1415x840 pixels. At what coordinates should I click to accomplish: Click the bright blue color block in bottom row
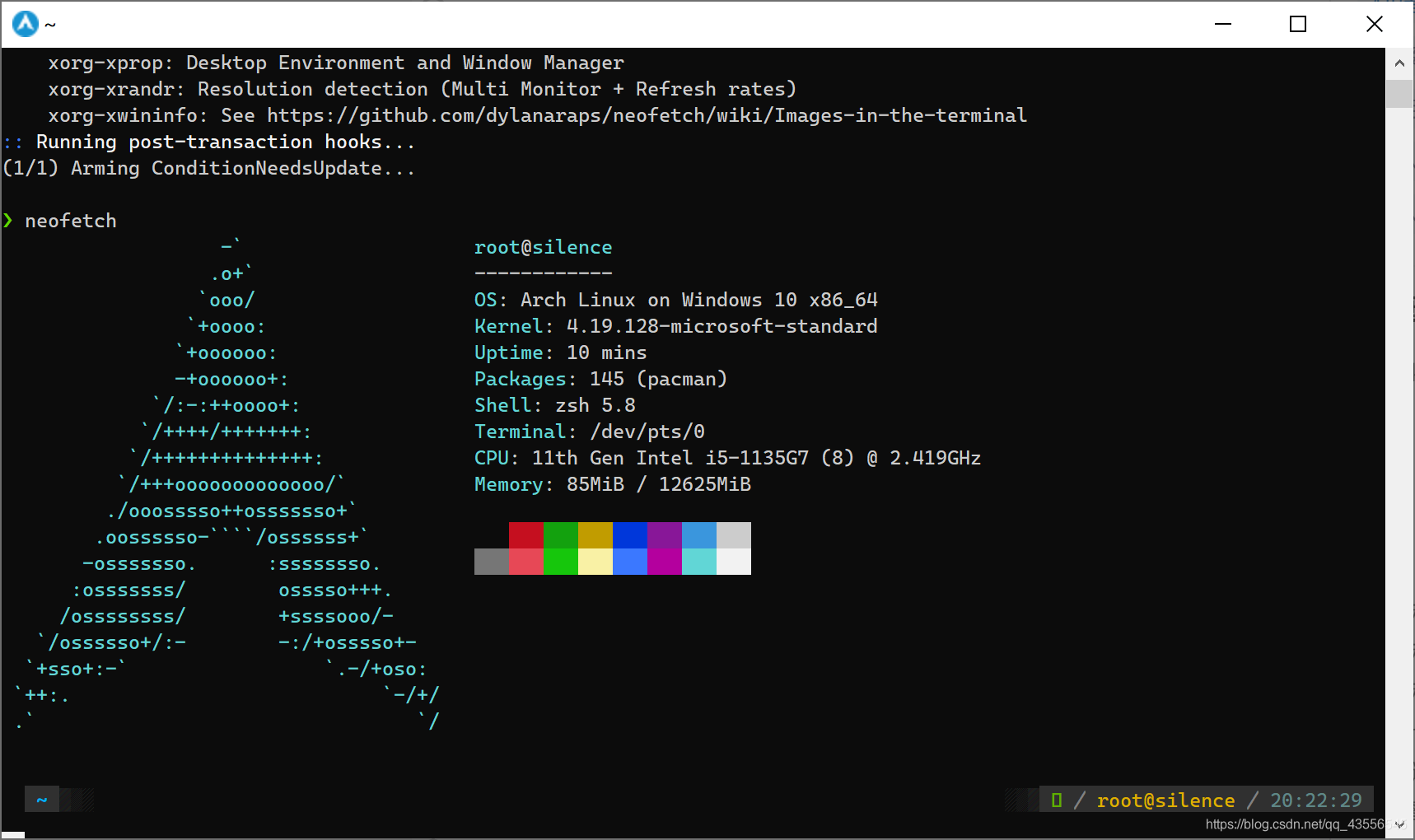click(630, 562)
